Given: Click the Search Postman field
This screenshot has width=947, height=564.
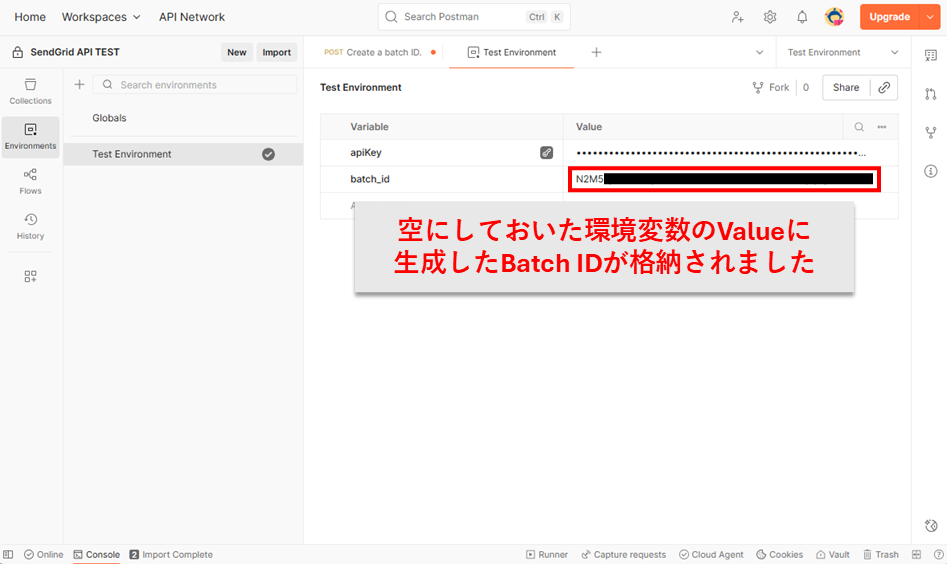Looking at the screenshot, I should (x=474, y=17).
